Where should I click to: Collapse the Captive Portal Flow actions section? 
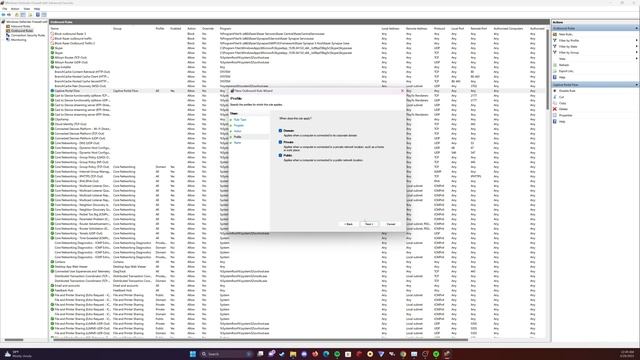[636, 84]
